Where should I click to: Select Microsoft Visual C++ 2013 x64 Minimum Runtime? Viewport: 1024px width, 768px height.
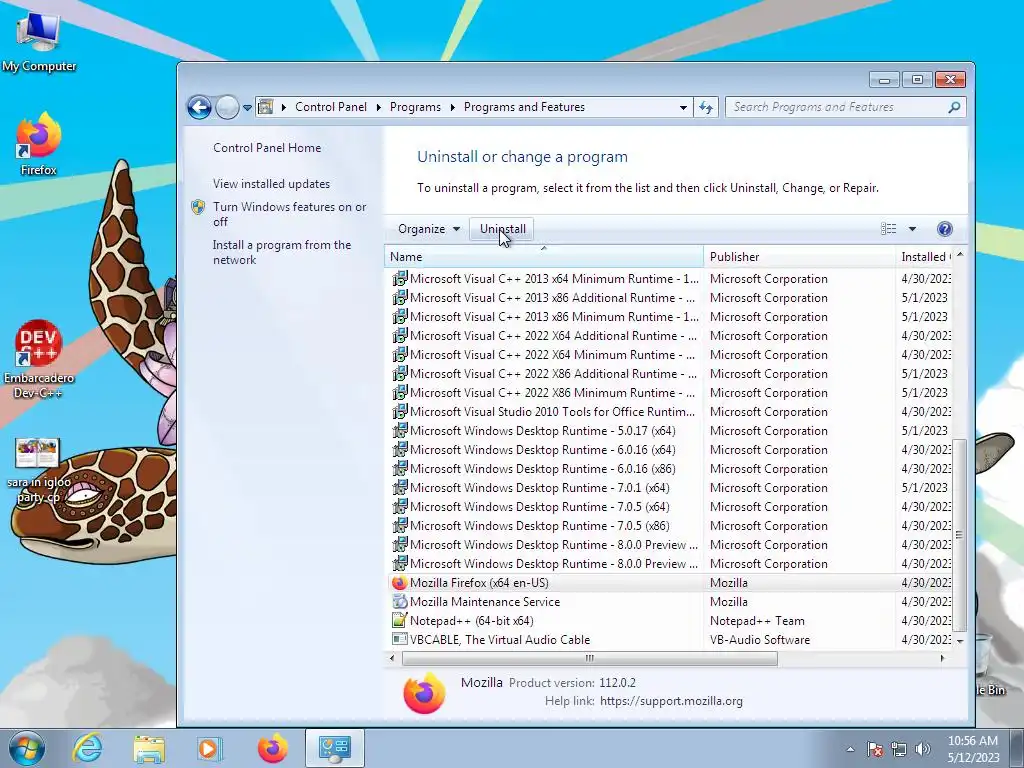pos(554,279)
